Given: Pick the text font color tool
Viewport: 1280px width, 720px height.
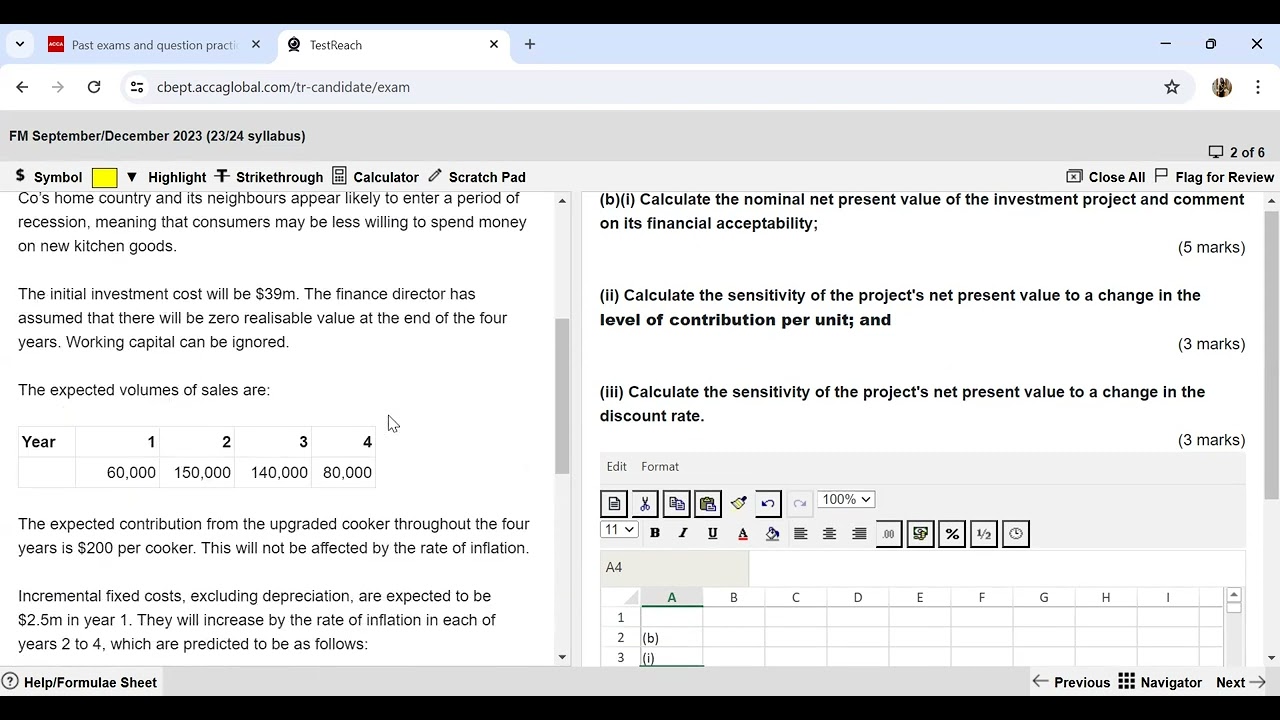Looking at the screenshot, I should coord(743,534).
